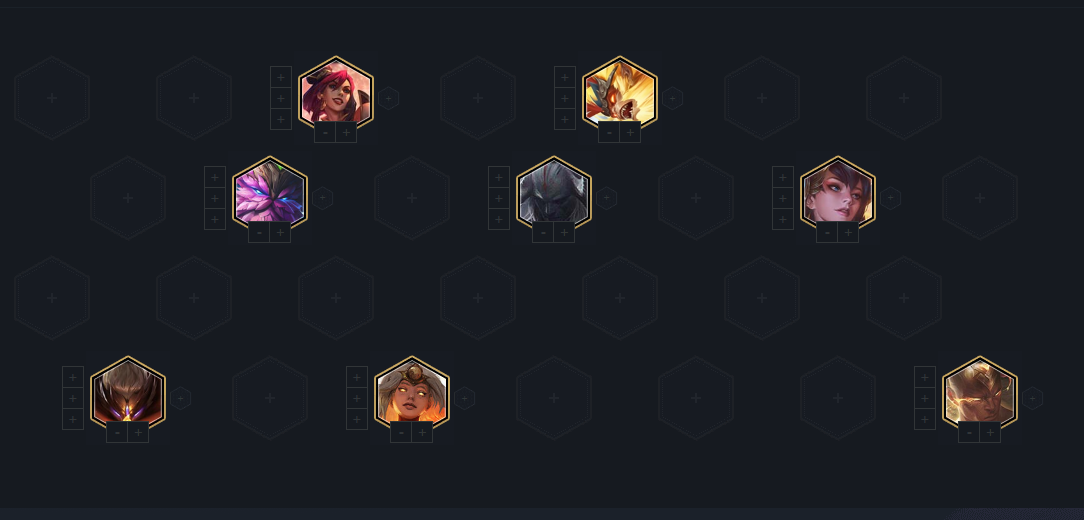Add bottom item slot for crowned glowing-eyed woman

tap(357, 419)
